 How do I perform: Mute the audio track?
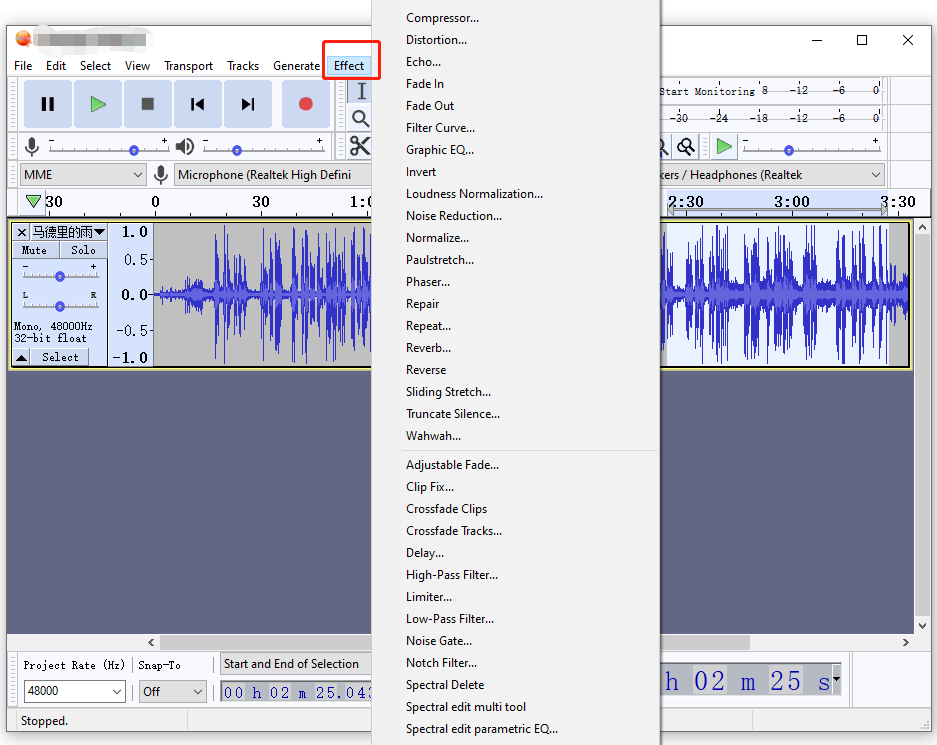[35, 250]
